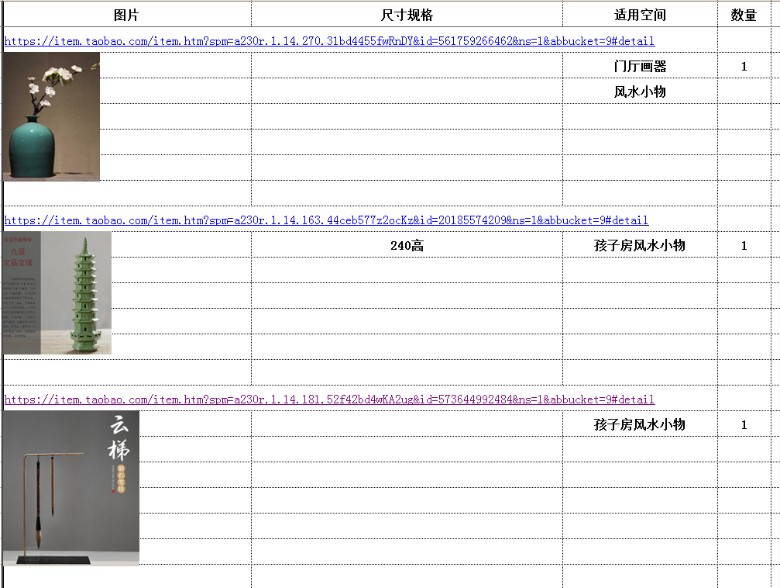Click the green pagoda figurine thumbnail
The image size is (780, 588).
click(58, 293)
